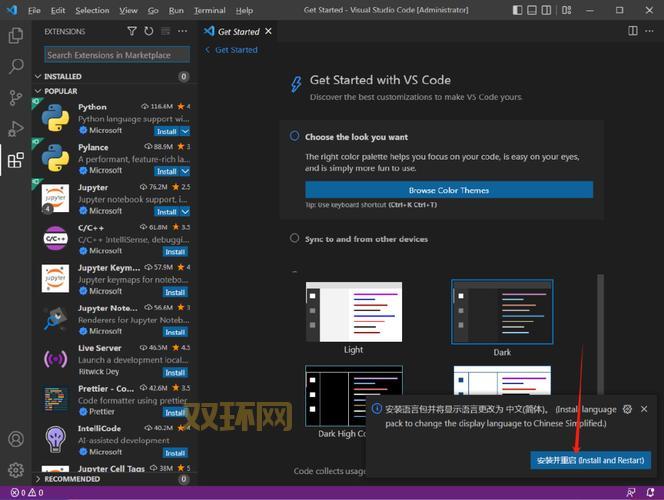Viewport: 664px width, 500px height.
Task: Open the Search view icon
Action: [x=16, y=67]
